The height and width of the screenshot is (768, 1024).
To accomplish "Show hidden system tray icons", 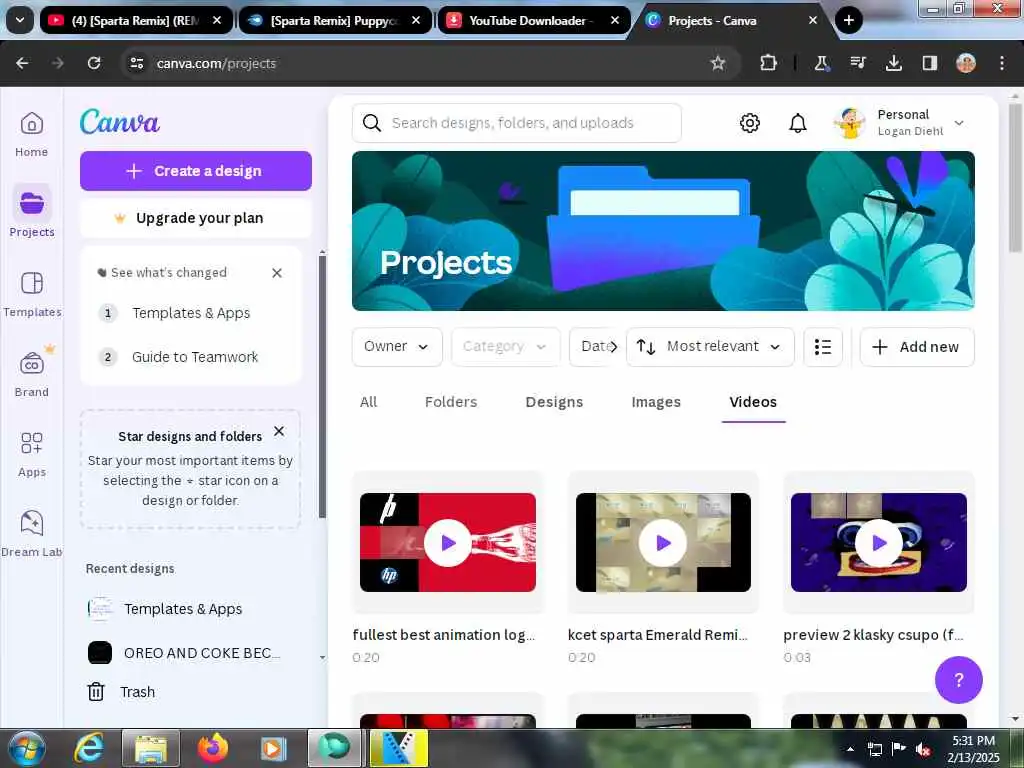I will pos(850,749).
